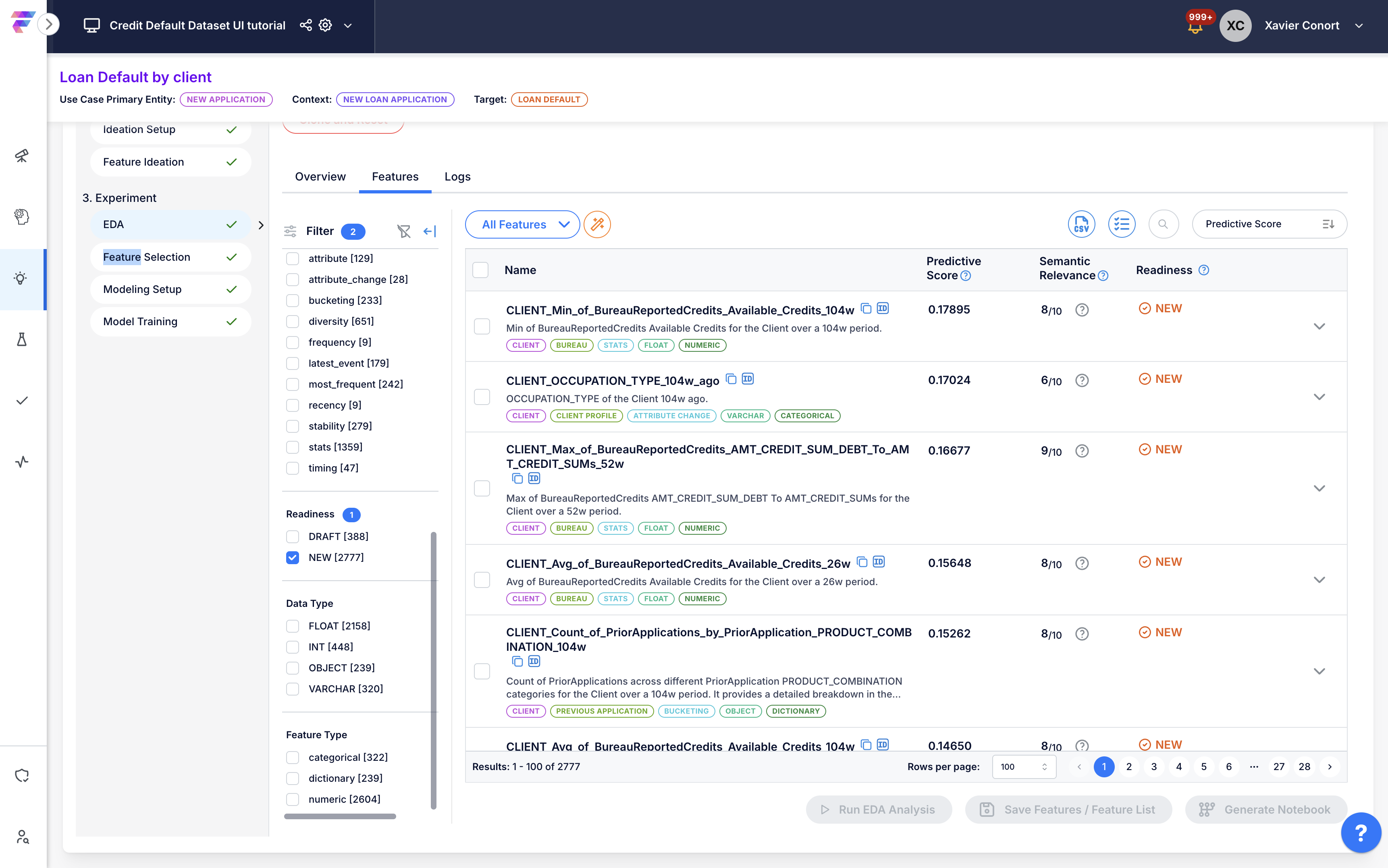
Task: Click the CSV download icon
Action: coord(1081,224)
